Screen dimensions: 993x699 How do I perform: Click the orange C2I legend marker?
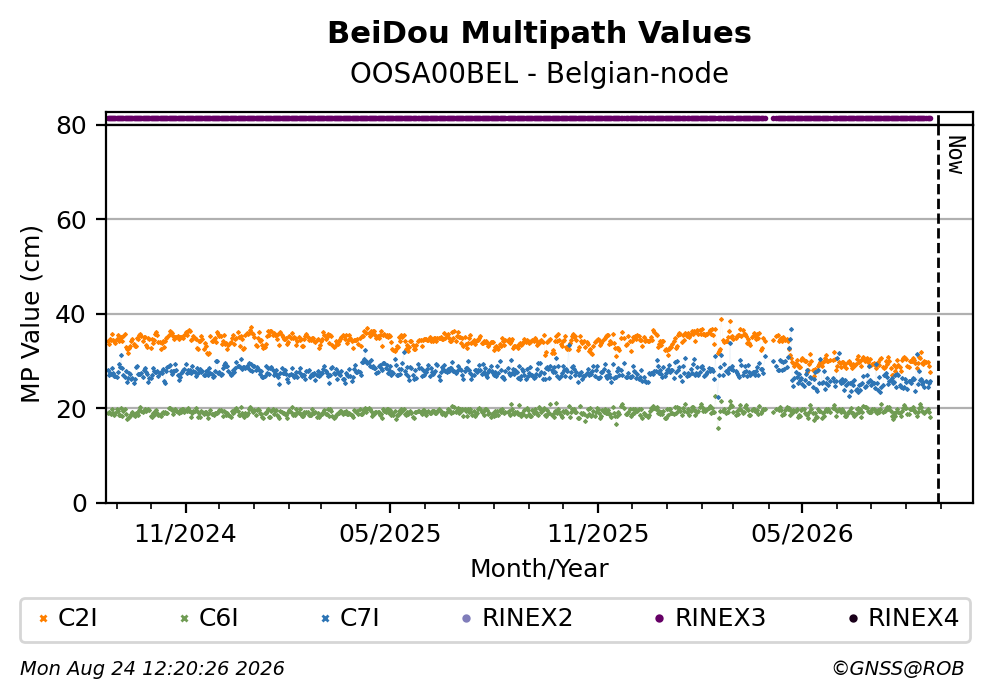[x=44, y=619]
